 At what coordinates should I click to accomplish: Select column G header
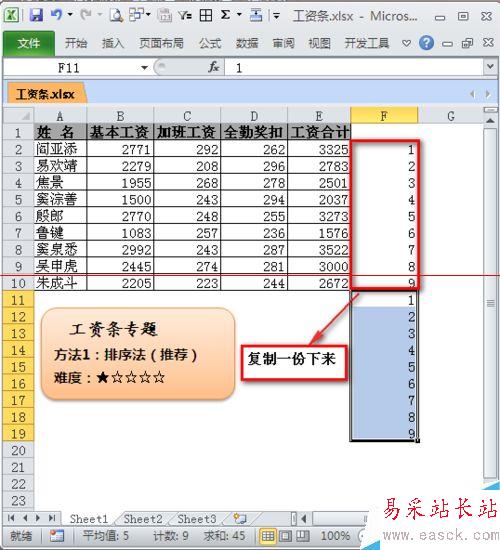point(451,115)
